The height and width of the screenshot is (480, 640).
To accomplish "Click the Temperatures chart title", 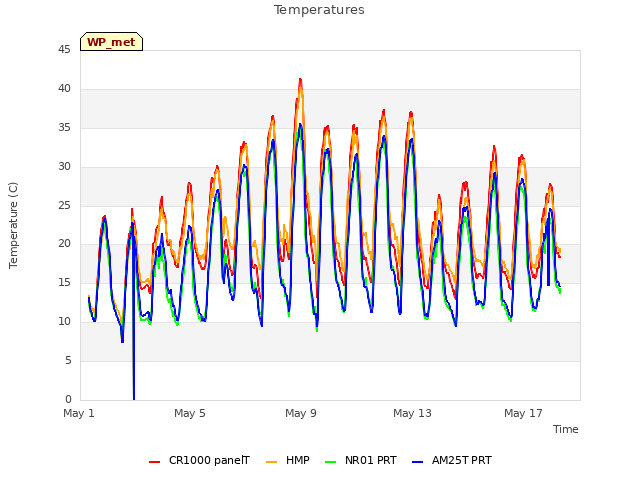I will click(x=319, y=10).
